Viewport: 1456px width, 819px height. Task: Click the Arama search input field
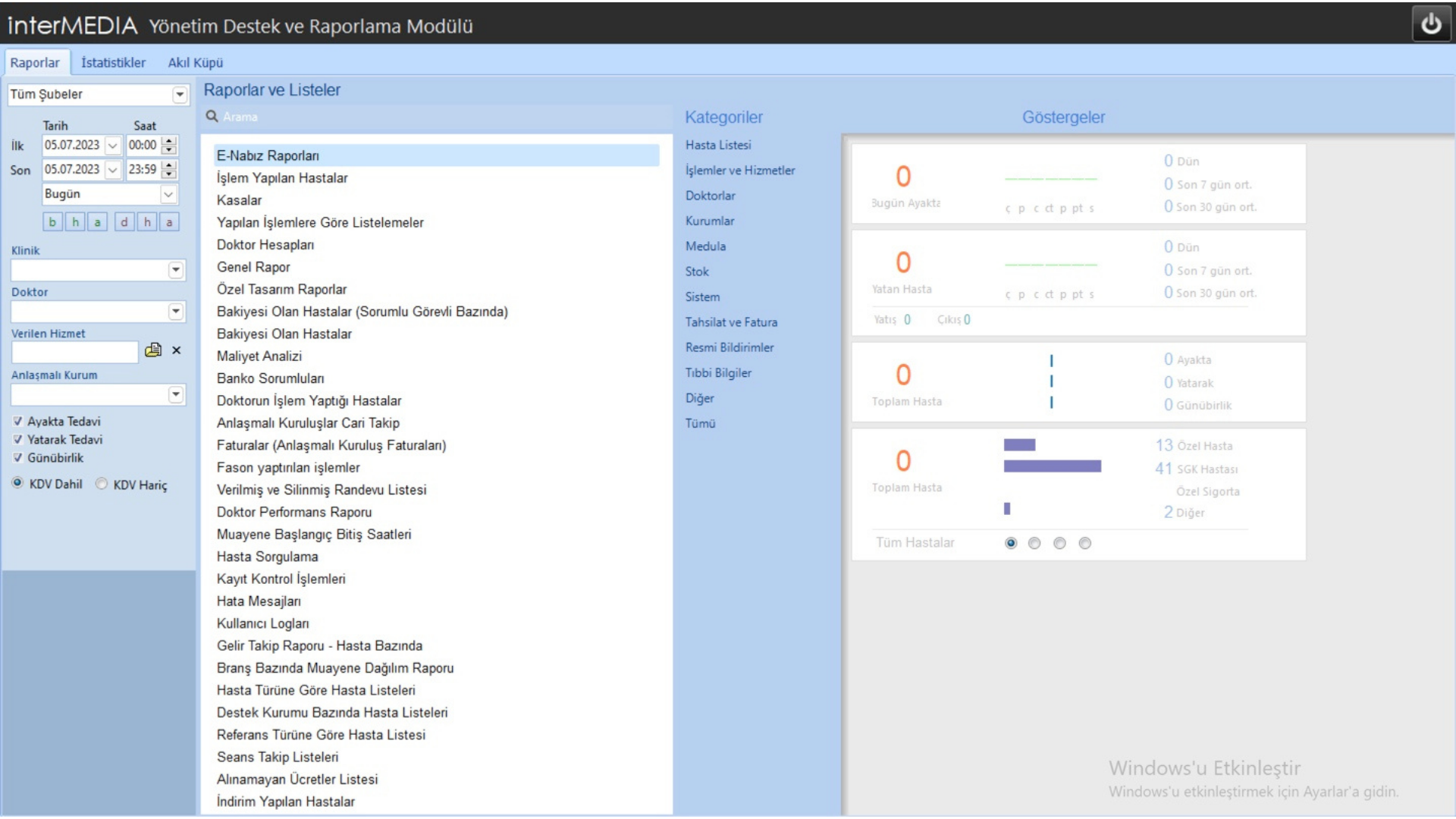pos(440,117)
